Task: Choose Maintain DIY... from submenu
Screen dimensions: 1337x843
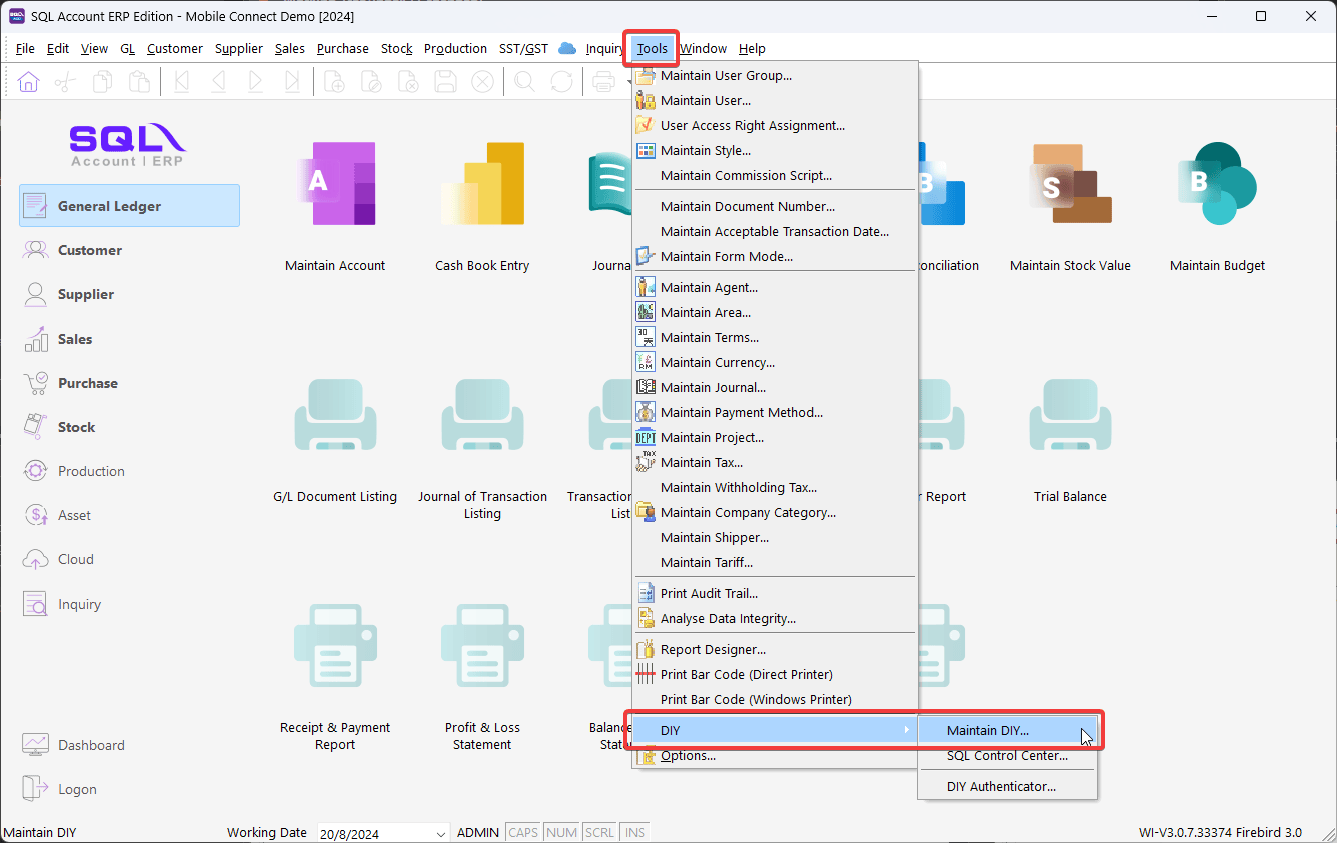Action: pos(988,731)
